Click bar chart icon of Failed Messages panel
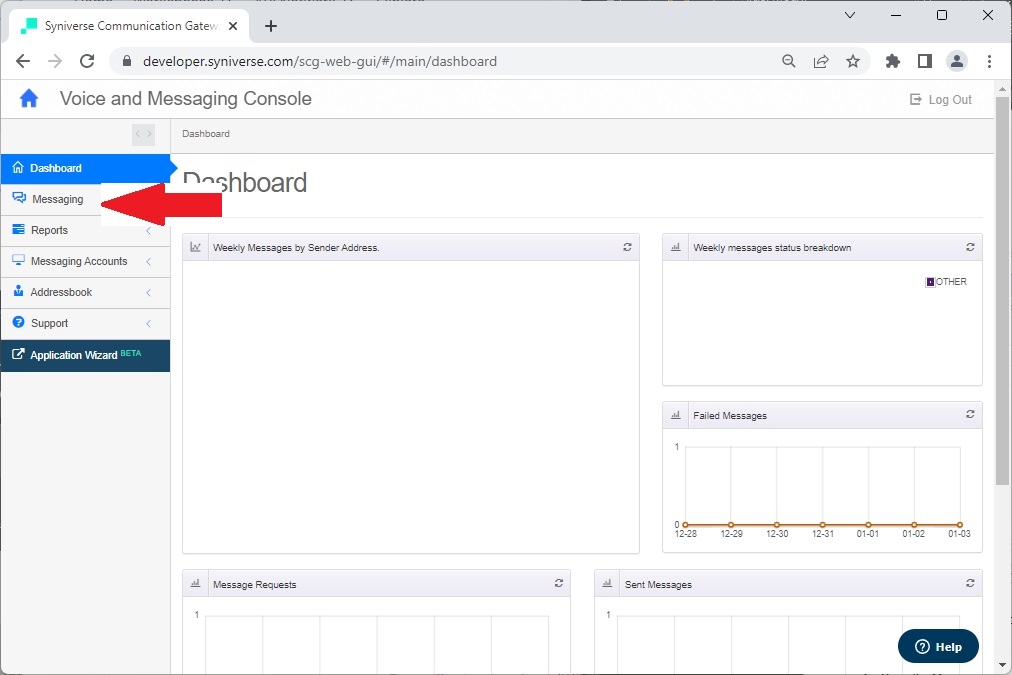The width and height of the screenshot is (1012, 675). [x=676, y=415]
